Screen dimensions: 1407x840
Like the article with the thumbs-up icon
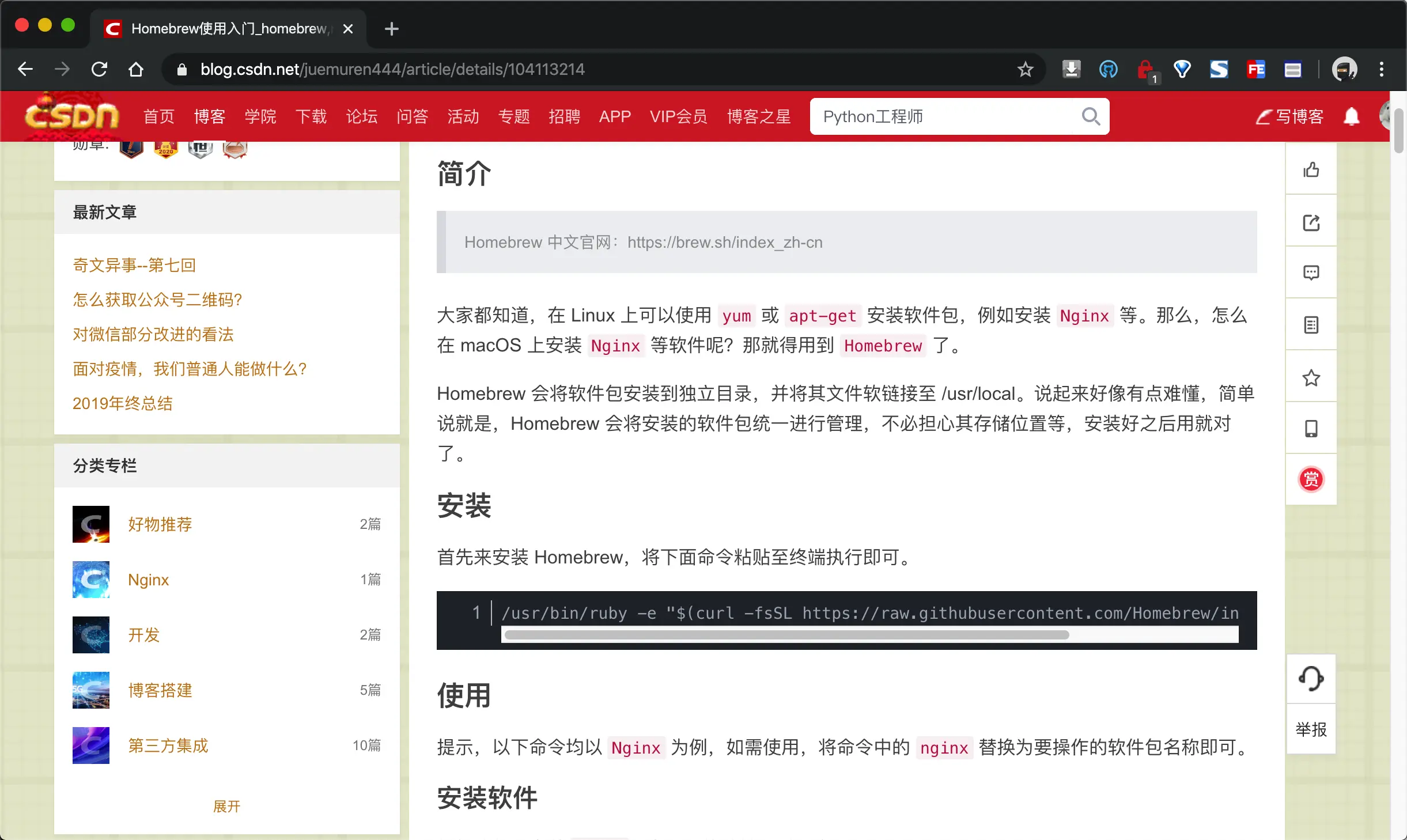coord(1311,169)
